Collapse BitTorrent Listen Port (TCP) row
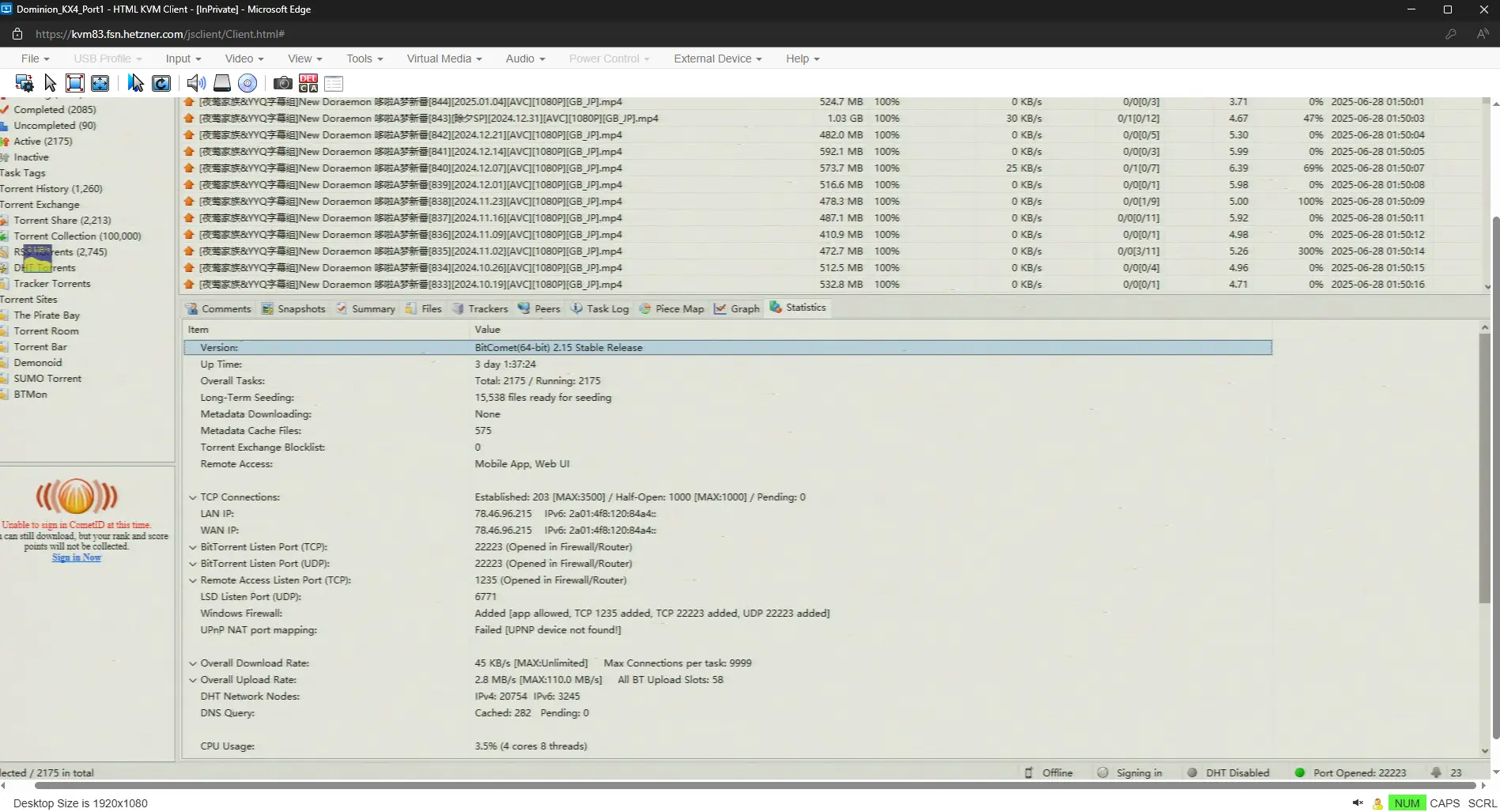This screenshot has height=812, width=1500. point(192,547)
